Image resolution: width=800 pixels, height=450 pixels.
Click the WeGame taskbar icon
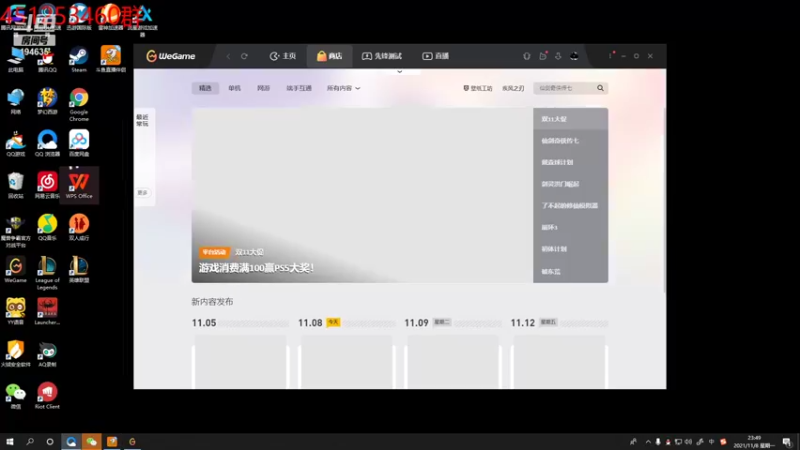click(132, 442)
